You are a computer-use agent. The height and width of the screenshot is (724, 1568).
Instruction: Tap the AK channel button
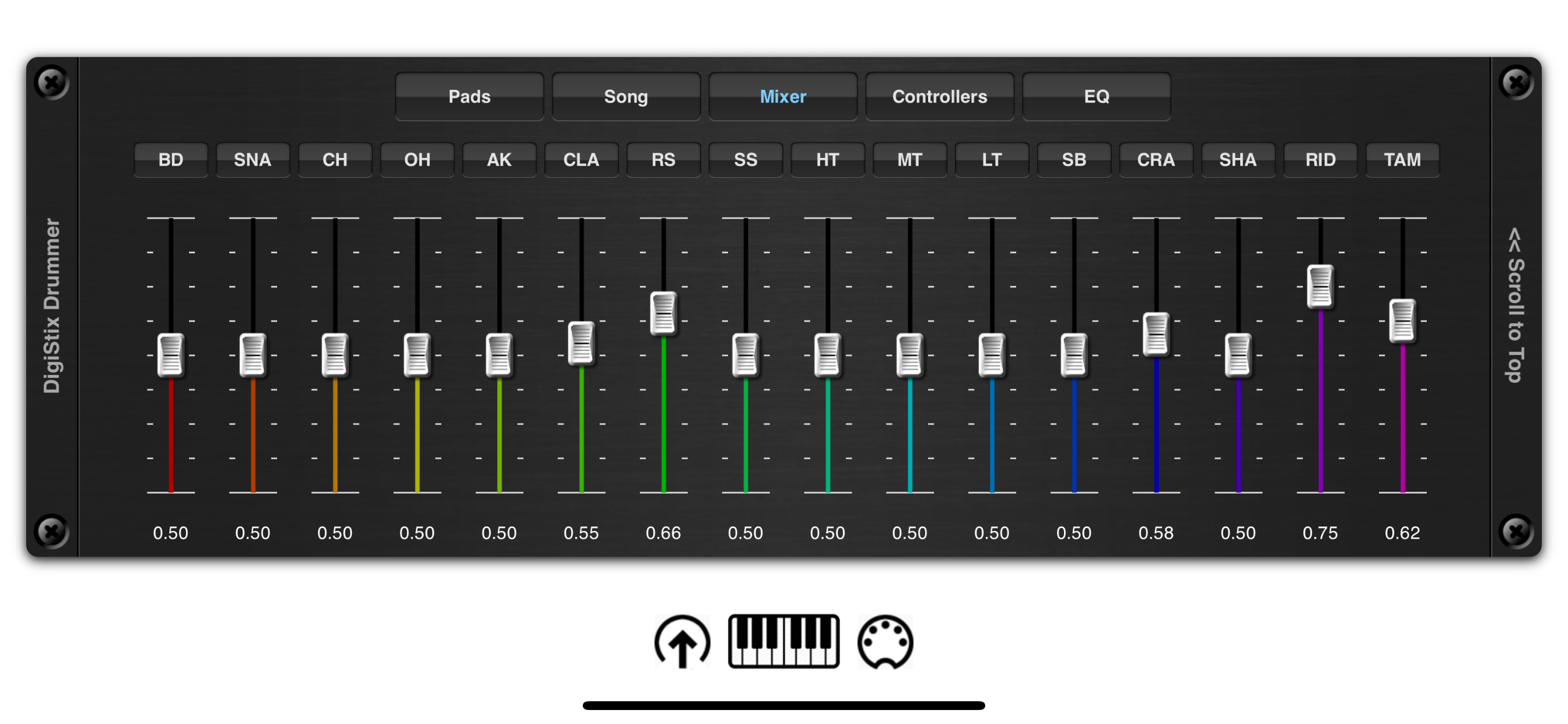[499, 159]
